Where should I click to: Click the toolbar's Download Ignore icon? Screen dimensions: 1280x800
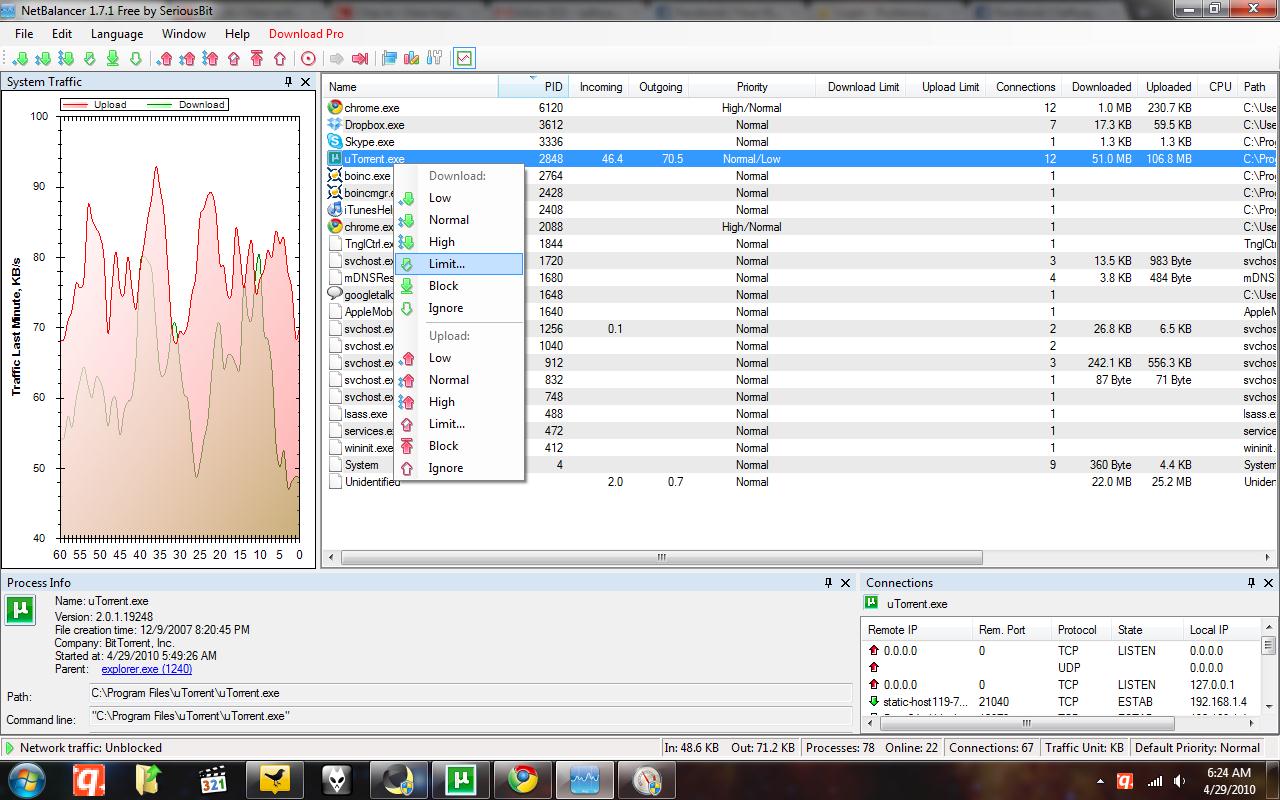(x=136, y=59)
